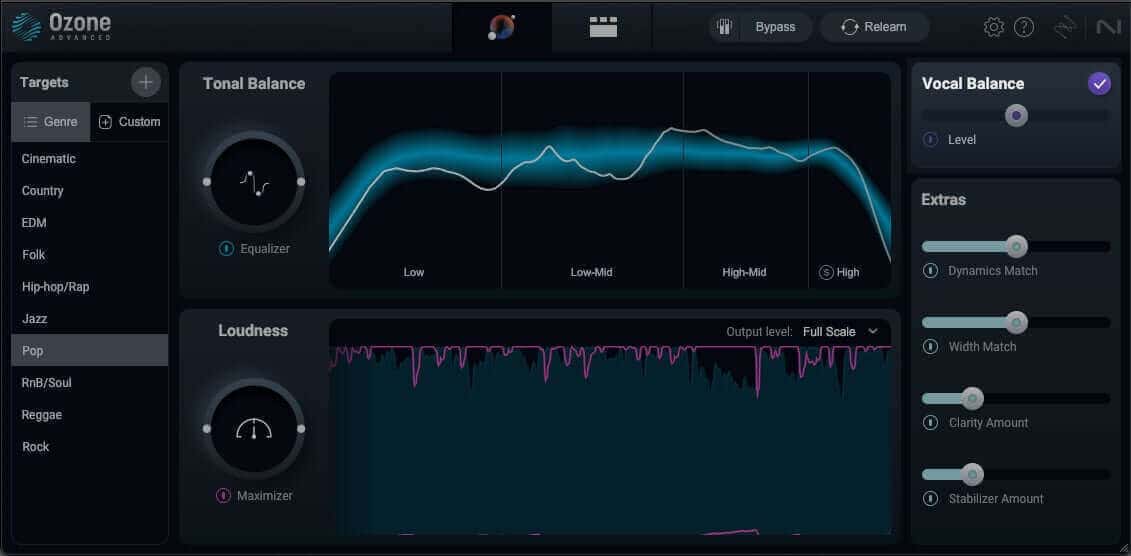The width and height of the screenshot is (1131, 556).
Task: Toggle the Vocal Balance Level power button
Action: coord(930,139)
